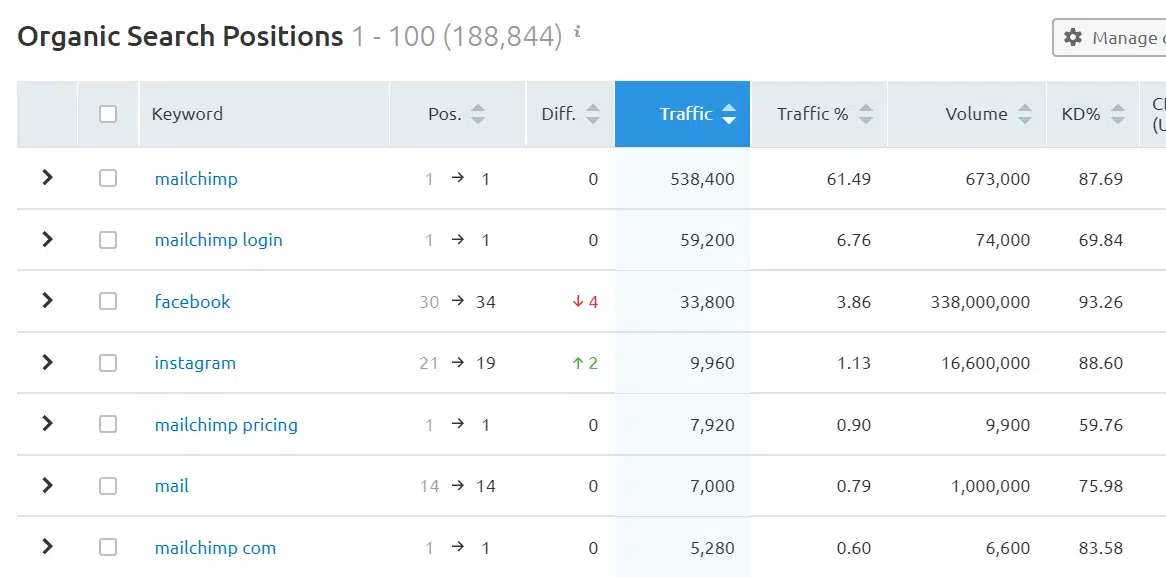Check the select-all checkbox in the header

[108, 113]
